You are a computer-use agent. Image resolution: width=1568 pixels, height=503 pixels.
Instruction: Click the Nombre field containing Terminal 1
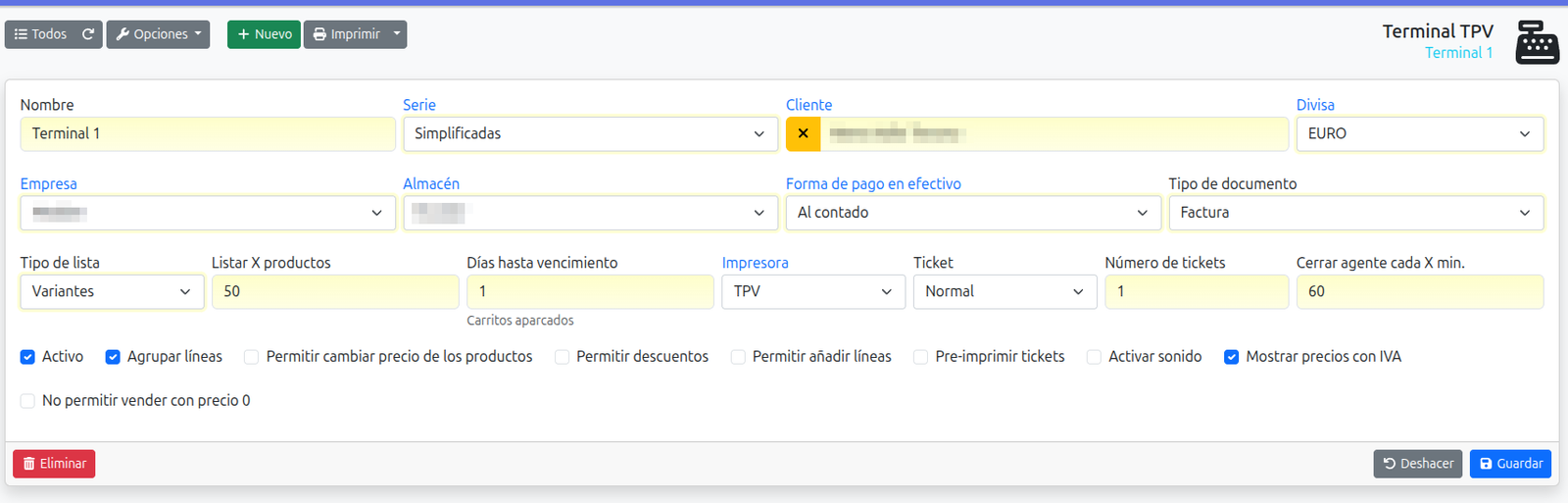coord(208,133)
